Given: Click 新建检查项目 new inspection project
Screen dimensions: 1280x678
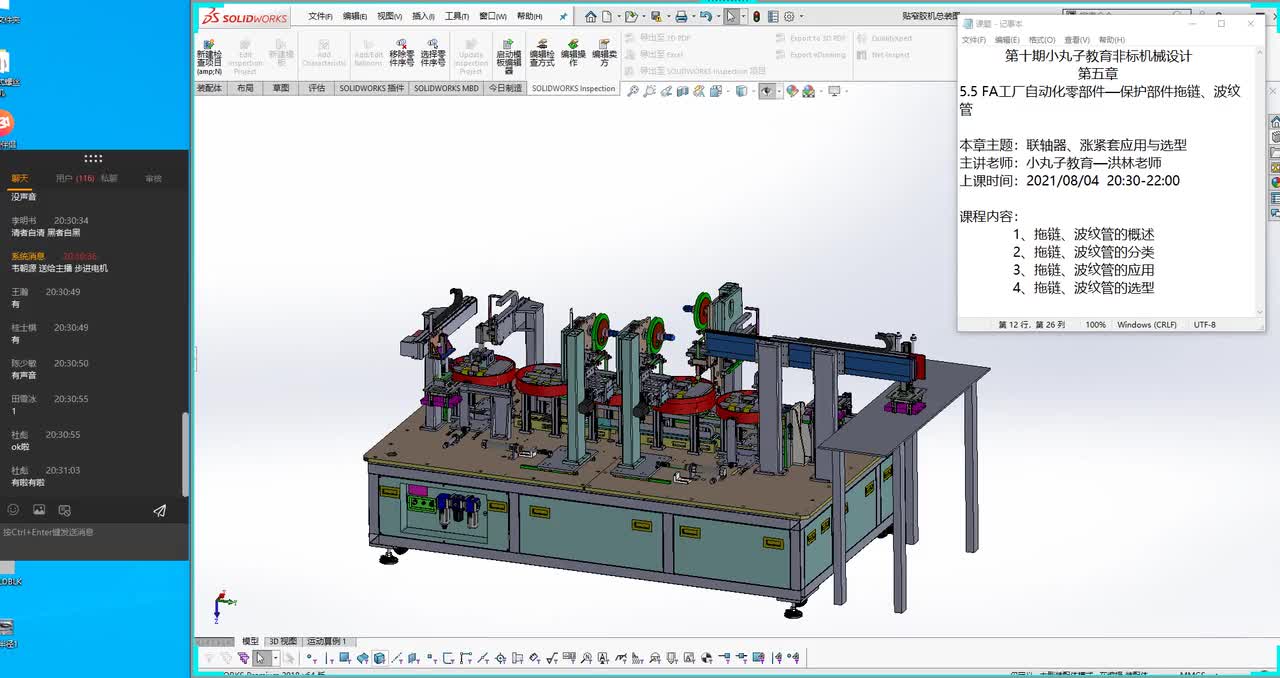Looking at the screenshot, I should [x=209, y=57].
